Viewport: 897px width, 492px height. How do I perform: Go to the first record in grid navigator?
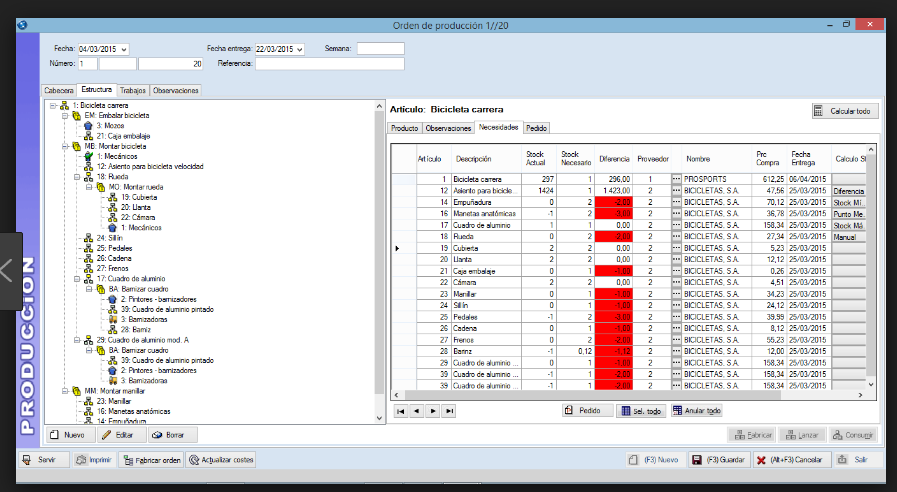(400, 411)
